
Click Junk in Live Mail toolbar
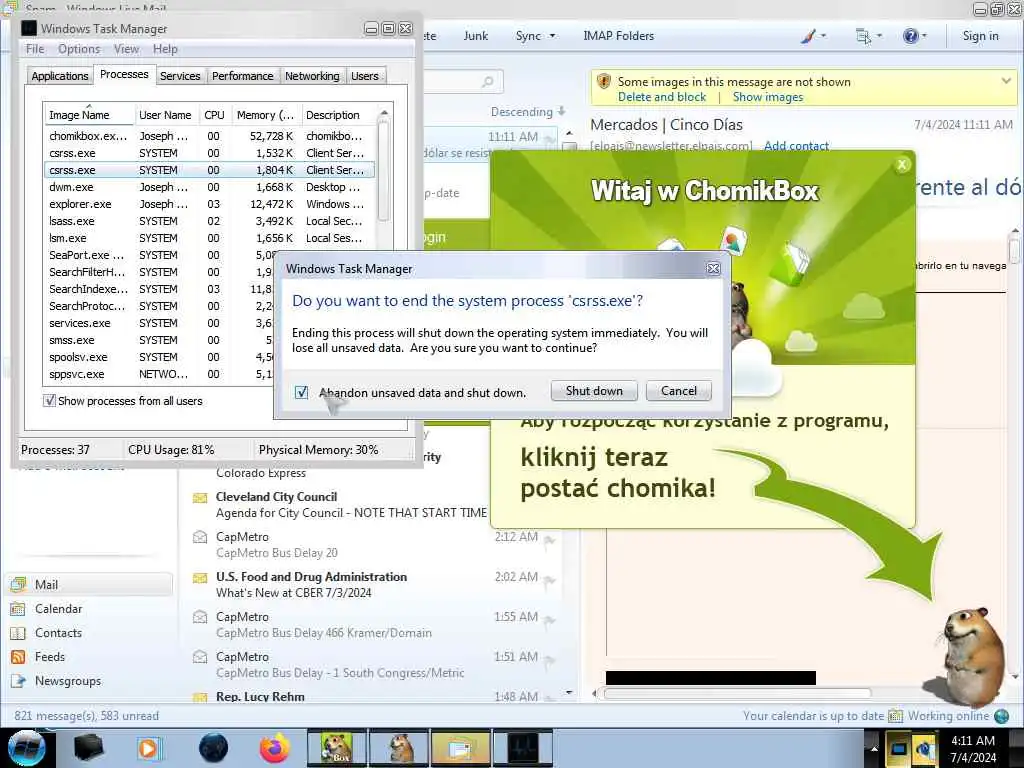(475, 36)
